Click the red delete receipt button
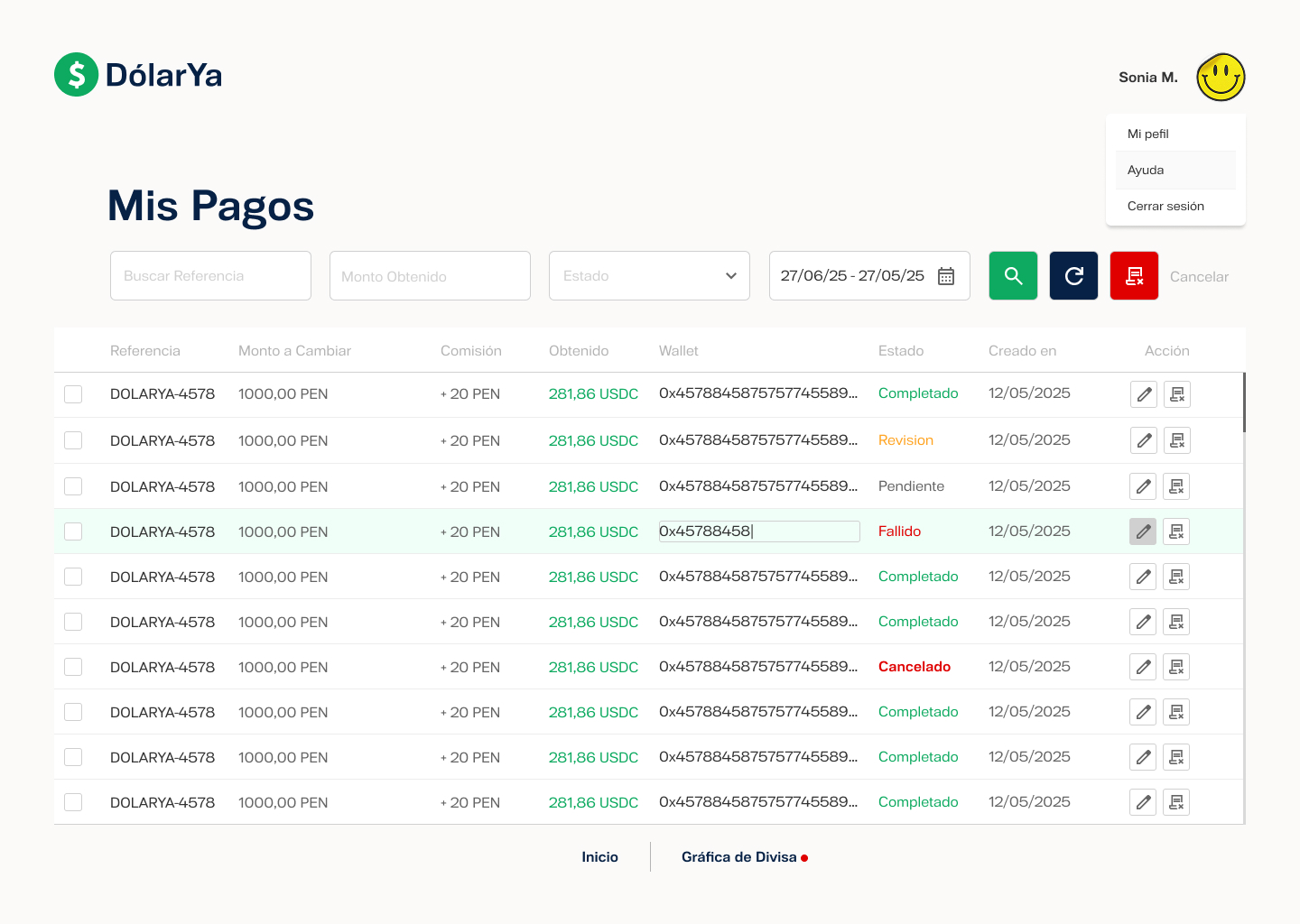Screen dimensions: 1300x924 click(1134, 276)
